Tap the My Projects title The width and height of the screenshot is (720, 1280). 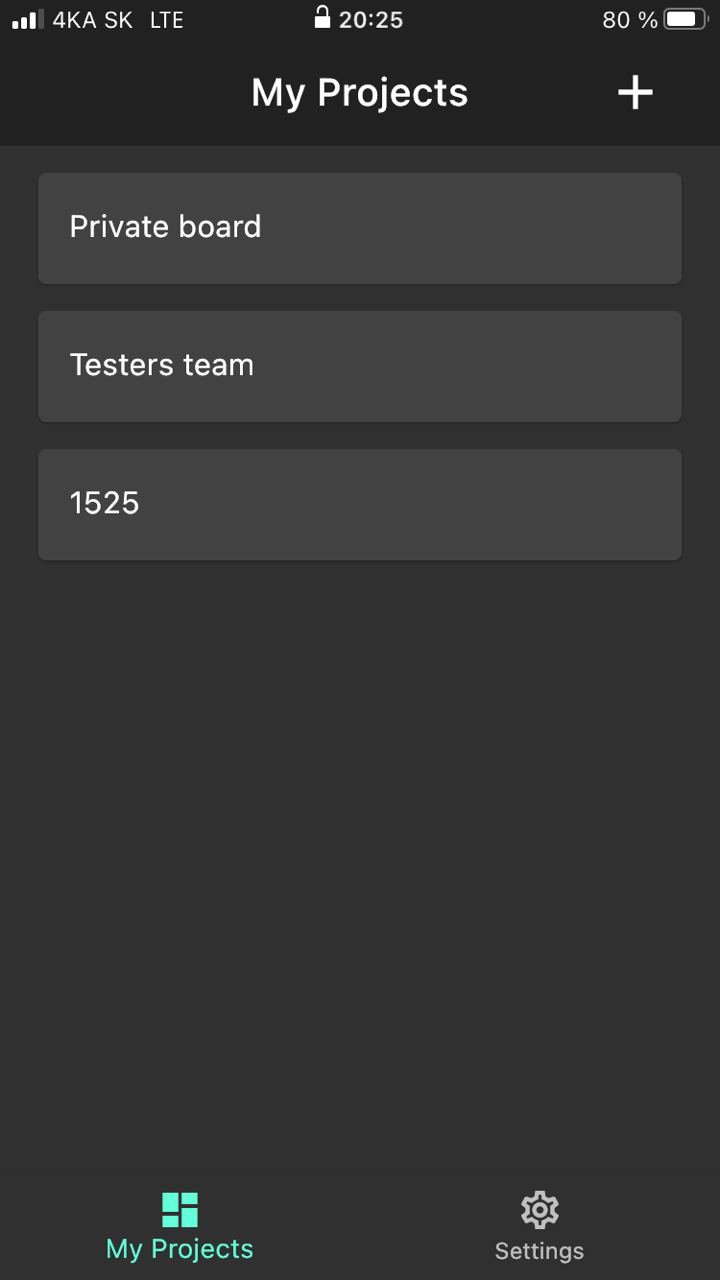point(359,92)
